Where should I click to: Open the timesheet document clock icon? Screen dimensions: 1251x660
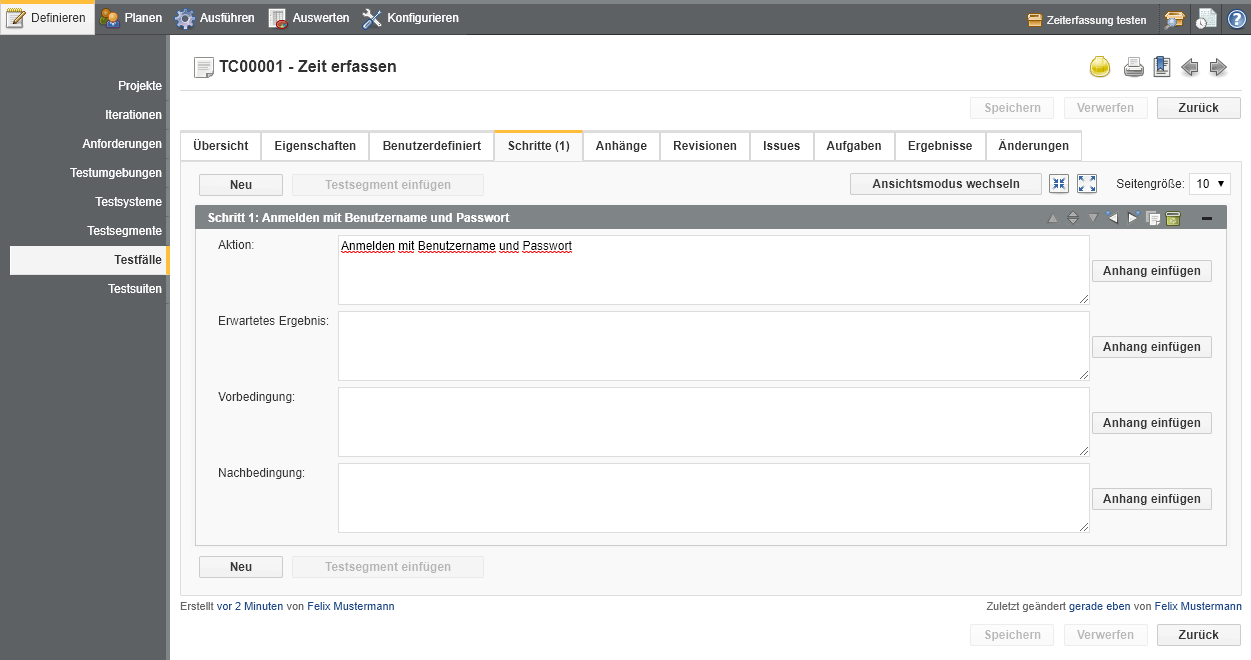[x=1206, y=18]
